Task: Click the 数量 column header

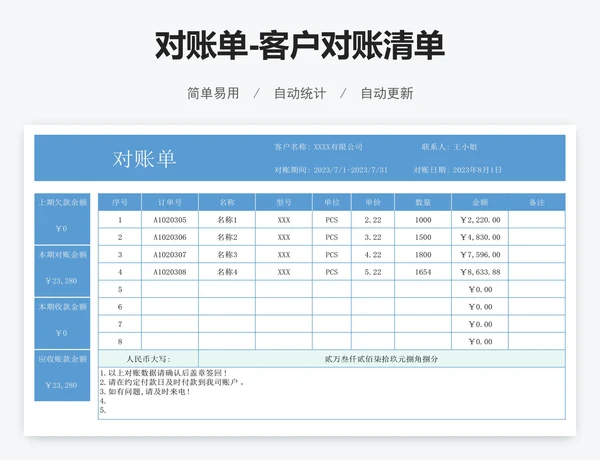Action: tap(423, 202)
